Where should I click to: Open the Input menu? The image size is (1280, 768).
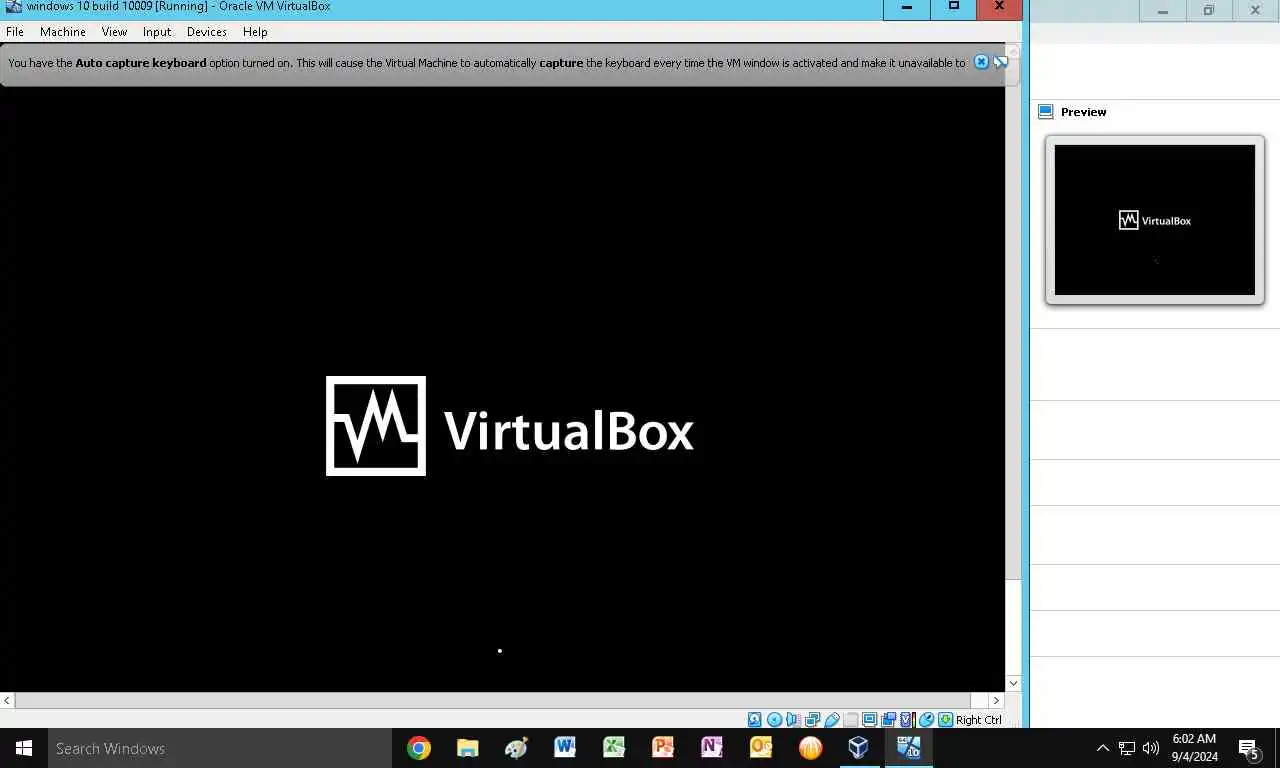(157, 32)
